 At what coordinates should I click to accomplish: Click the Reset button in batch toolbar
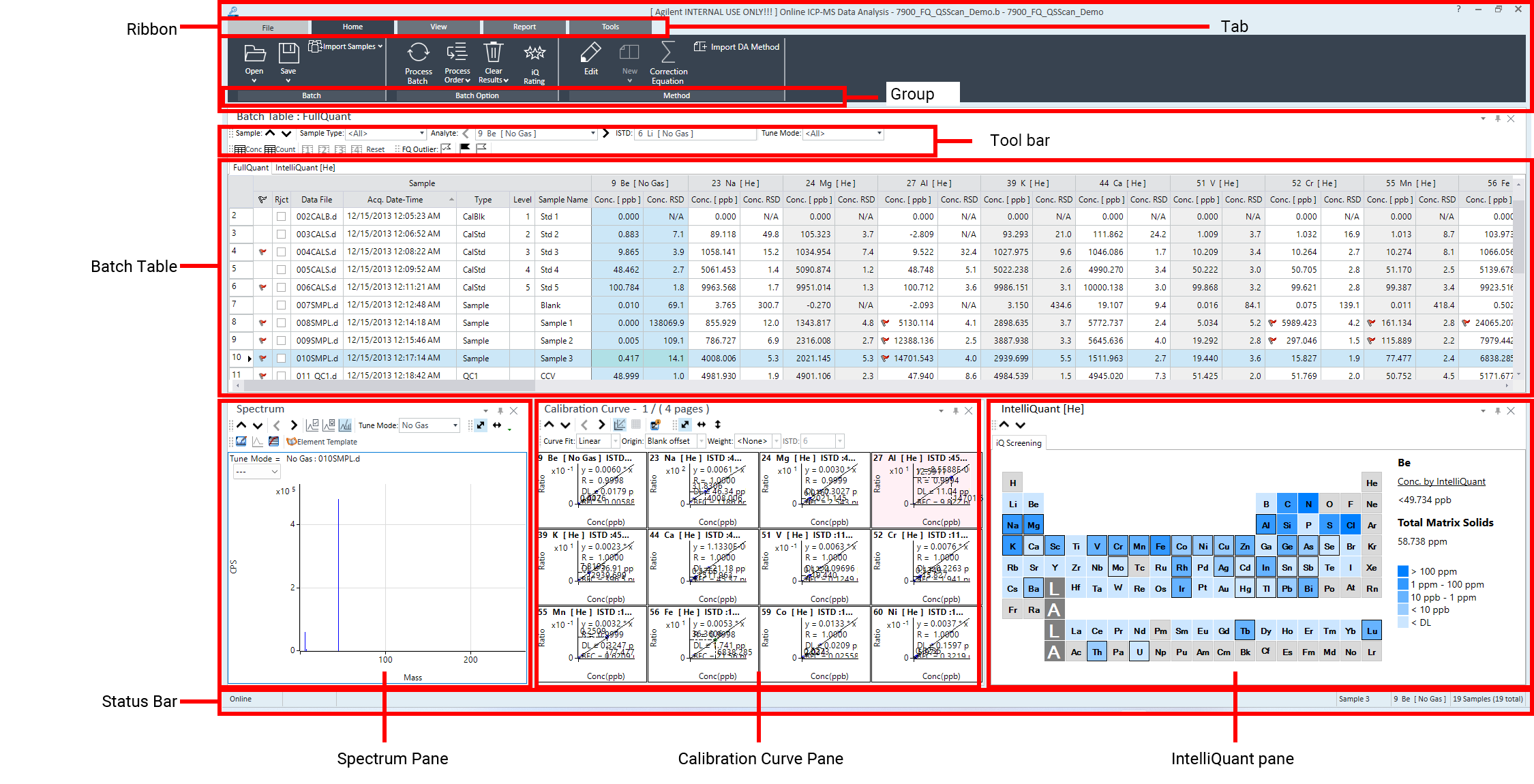click(x=376, y=149)
